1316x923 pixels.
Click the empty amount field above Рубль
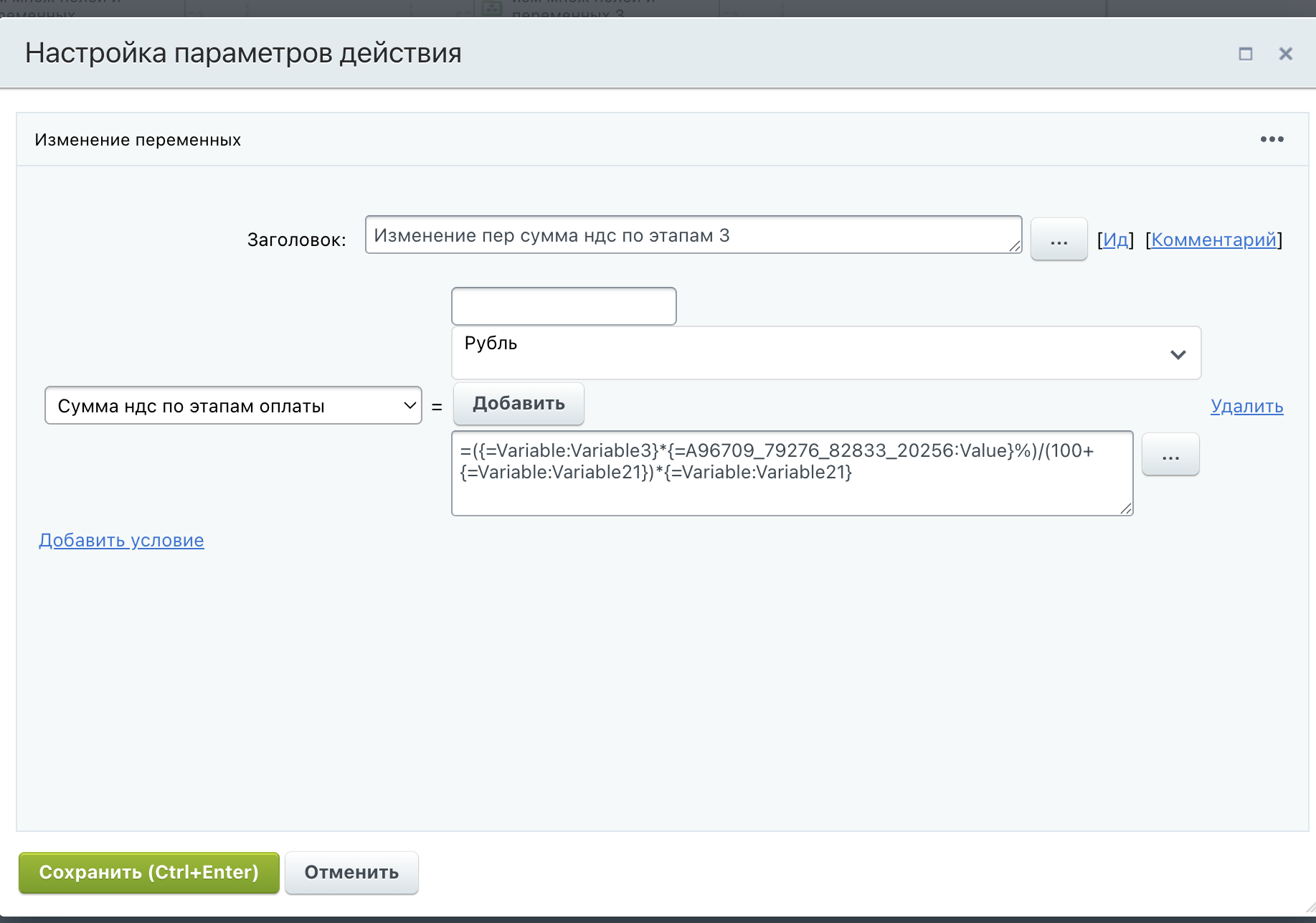[564, 306]
